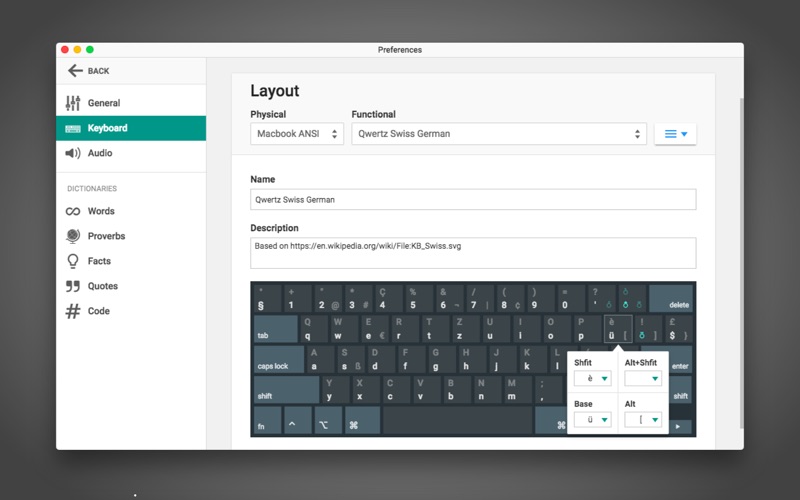
Task: Open the Base character dropdown showing ü
Action: point(592,420)
